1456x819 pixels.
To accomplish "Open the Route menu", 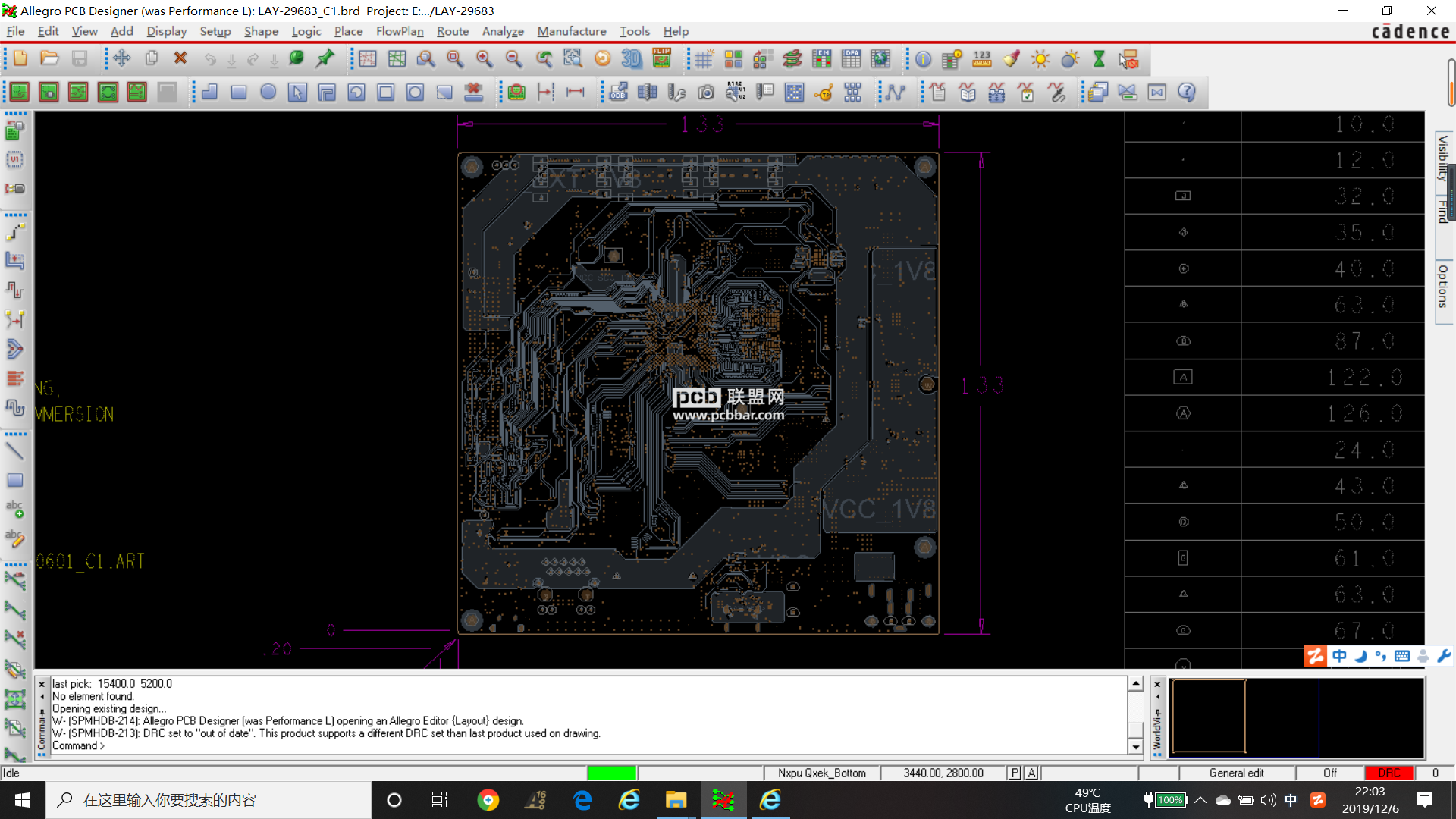I will click(453, 31).
